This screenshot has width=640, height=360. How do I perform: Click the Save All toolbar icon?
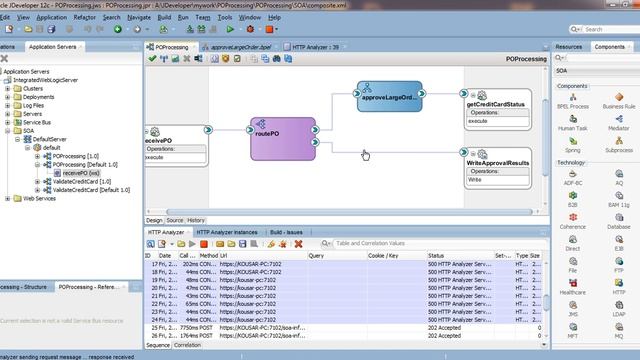(51, 29)
